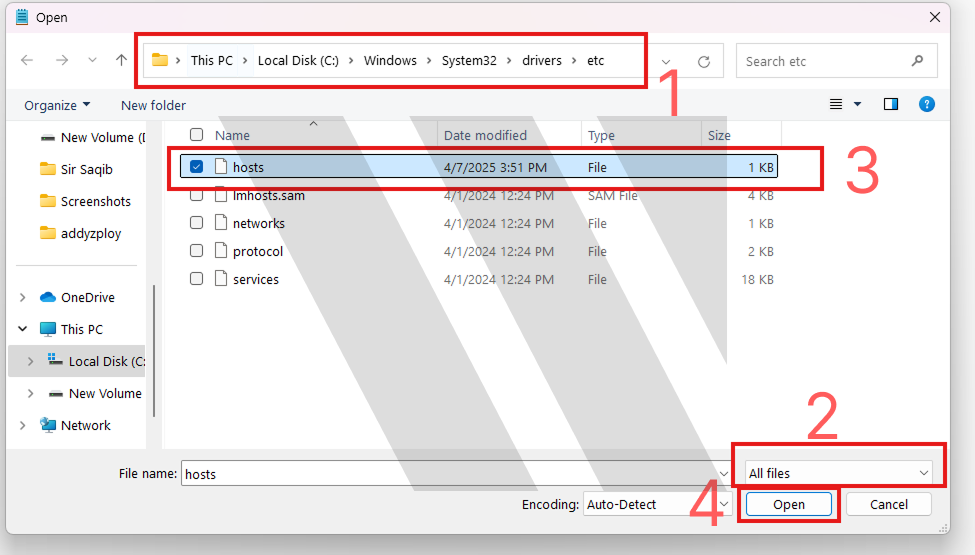Open the All files type dropdown
975x555 pixels.
click(x=839, y=473)
